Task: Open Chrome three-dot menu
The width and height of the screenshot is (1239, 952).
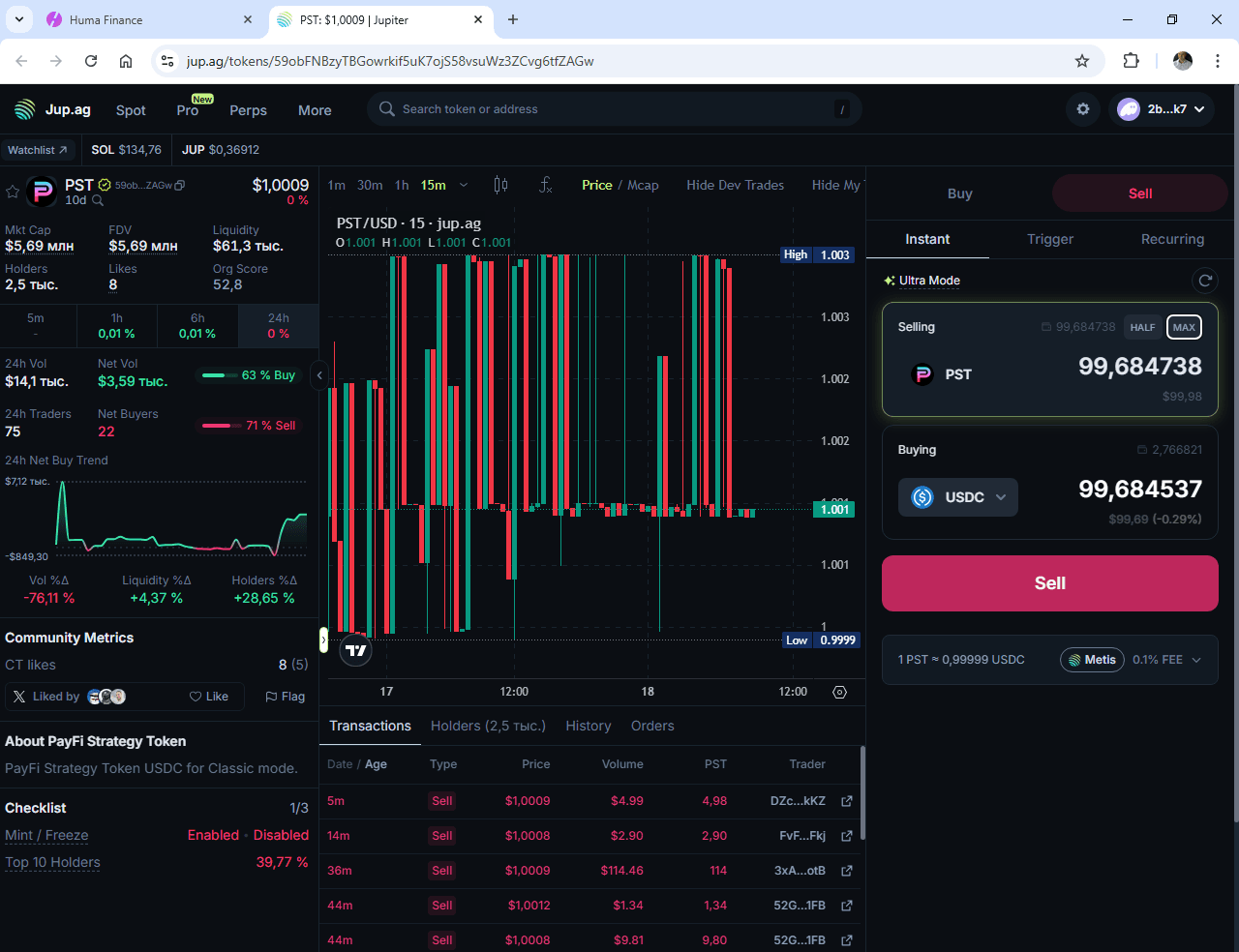Action: coord(1217,61)
